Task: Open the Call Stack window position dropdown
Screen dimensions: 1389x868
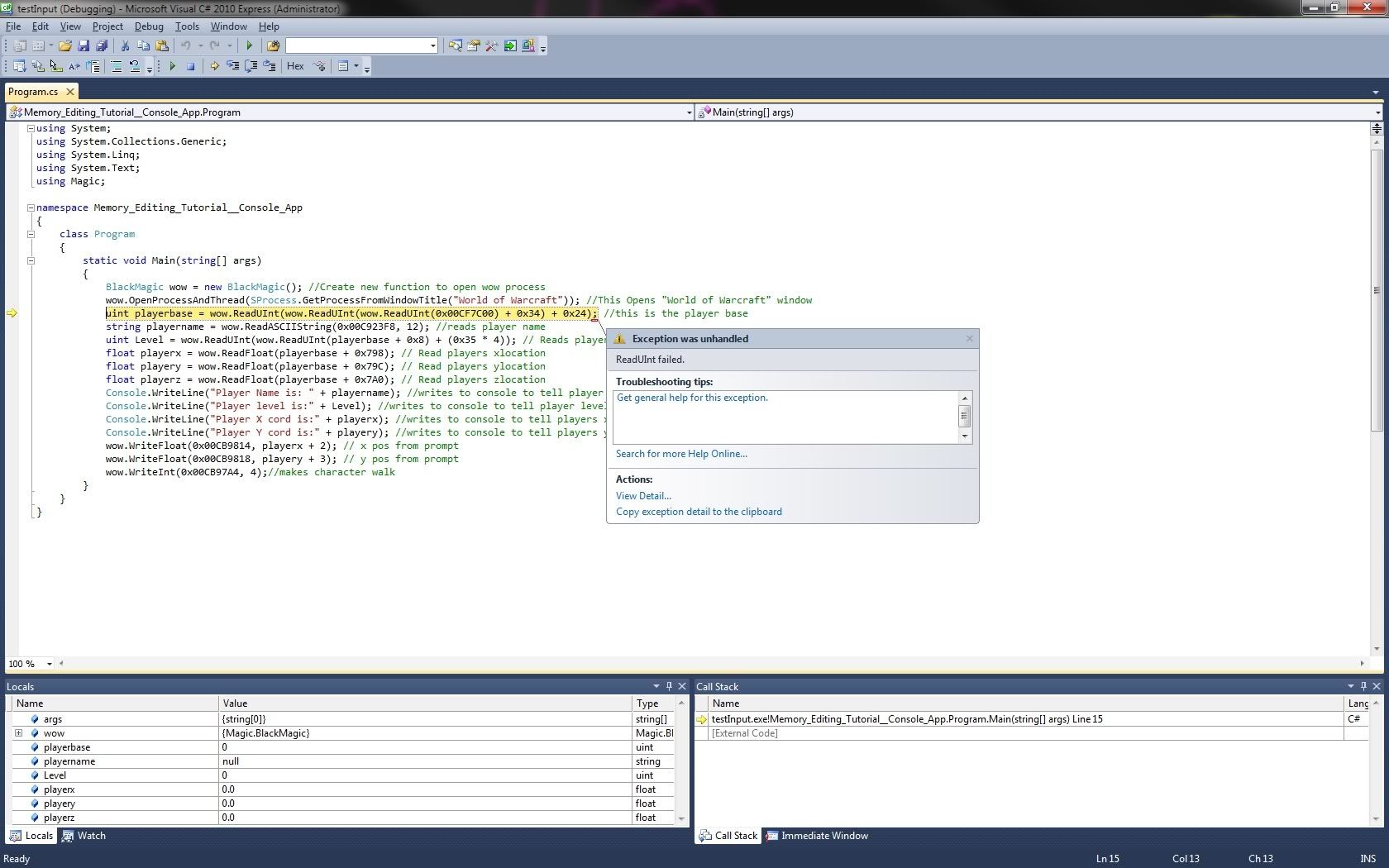Action: pyautogui.click(x=1351, y=686)
